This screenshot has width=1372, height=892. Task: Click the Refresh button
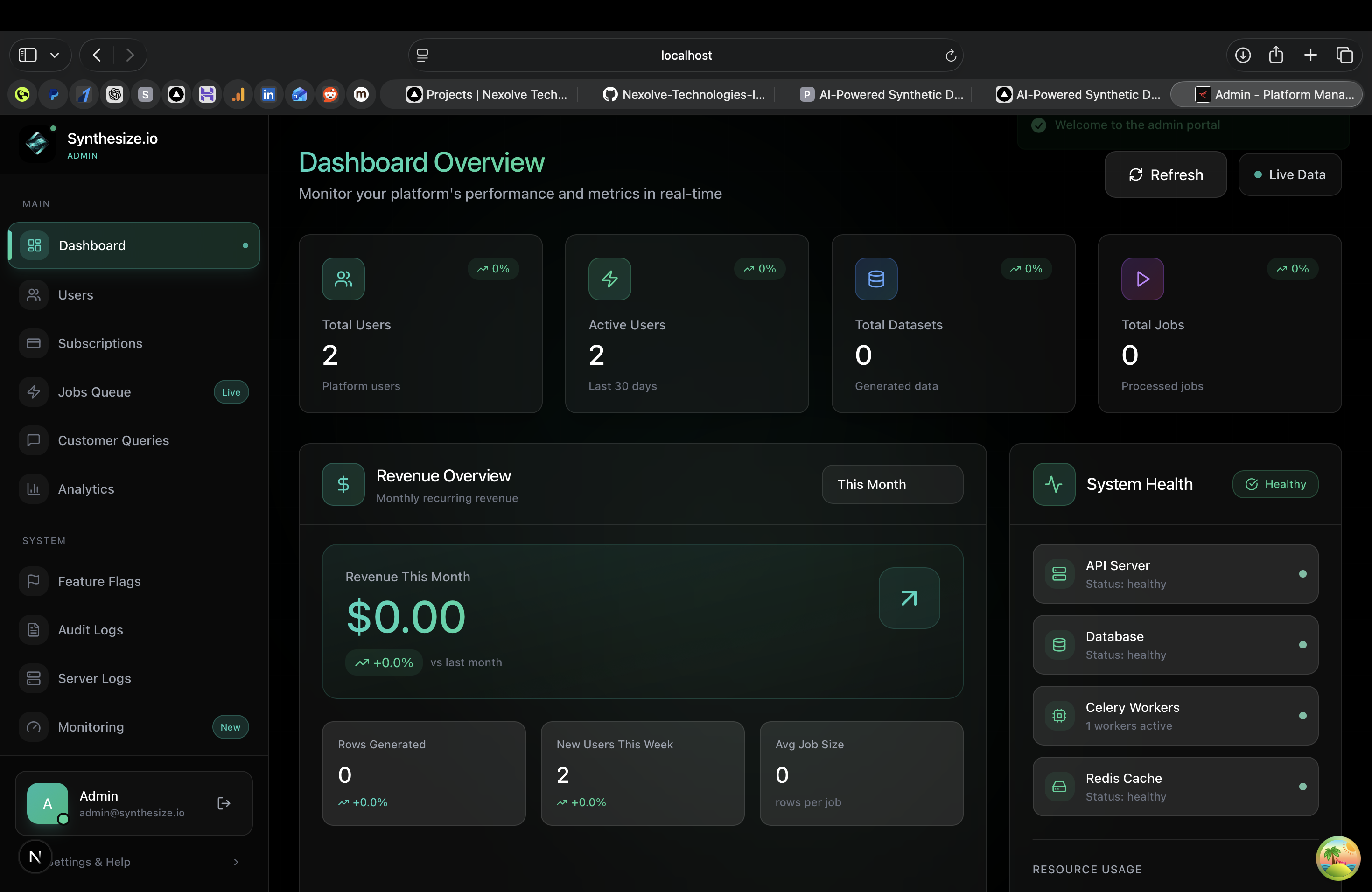coord(1165,174)
